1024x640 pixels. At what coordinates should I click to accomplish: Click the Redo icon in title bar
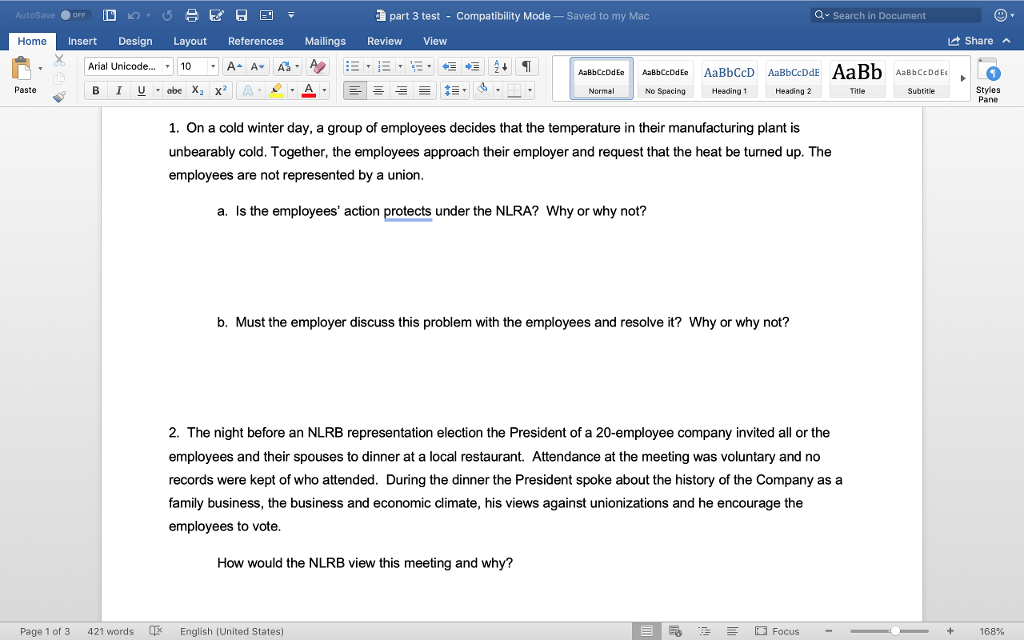(x=167, y=16)
